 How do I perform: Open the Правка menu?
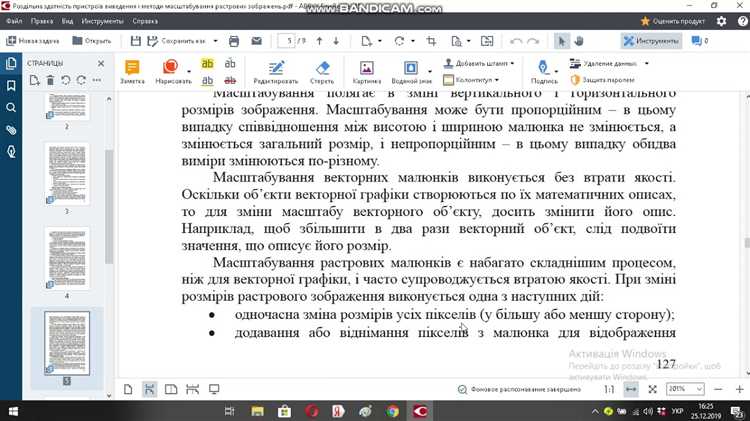[42, 21]
